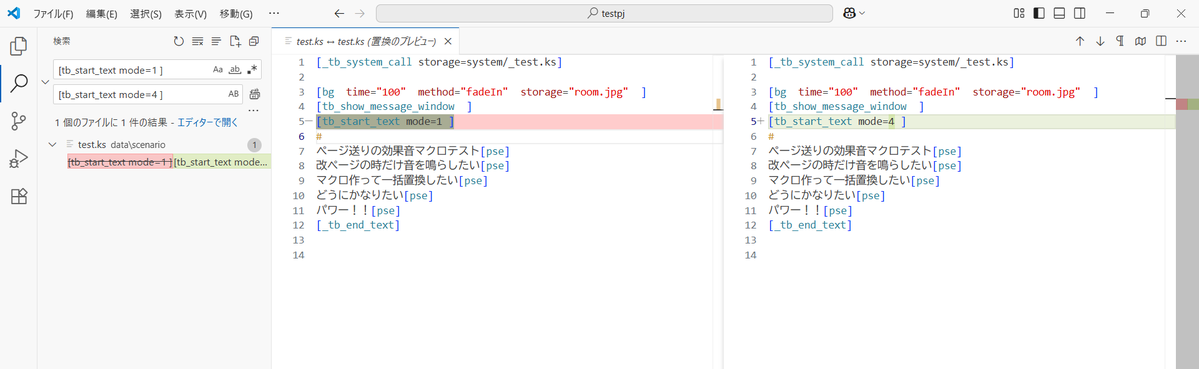Restore down the VS Code window

tap(1145, 14)
